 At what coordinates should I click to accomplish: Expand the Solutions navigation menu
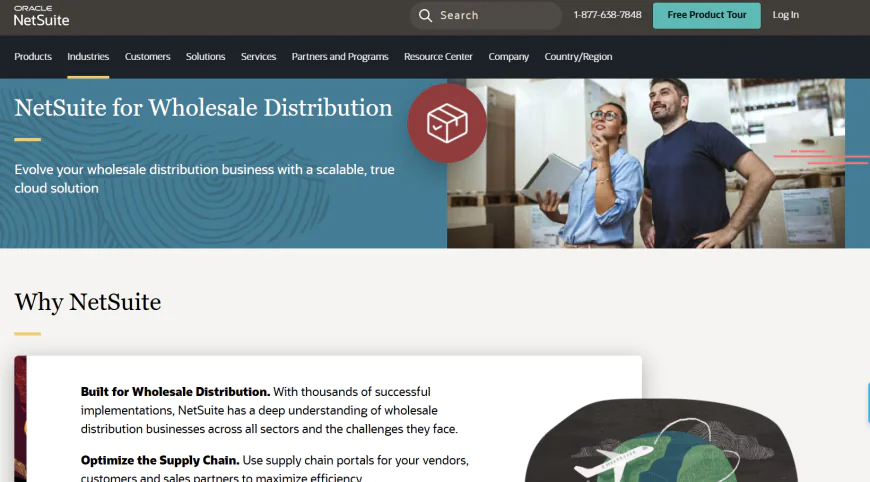[x=205, y=57]
